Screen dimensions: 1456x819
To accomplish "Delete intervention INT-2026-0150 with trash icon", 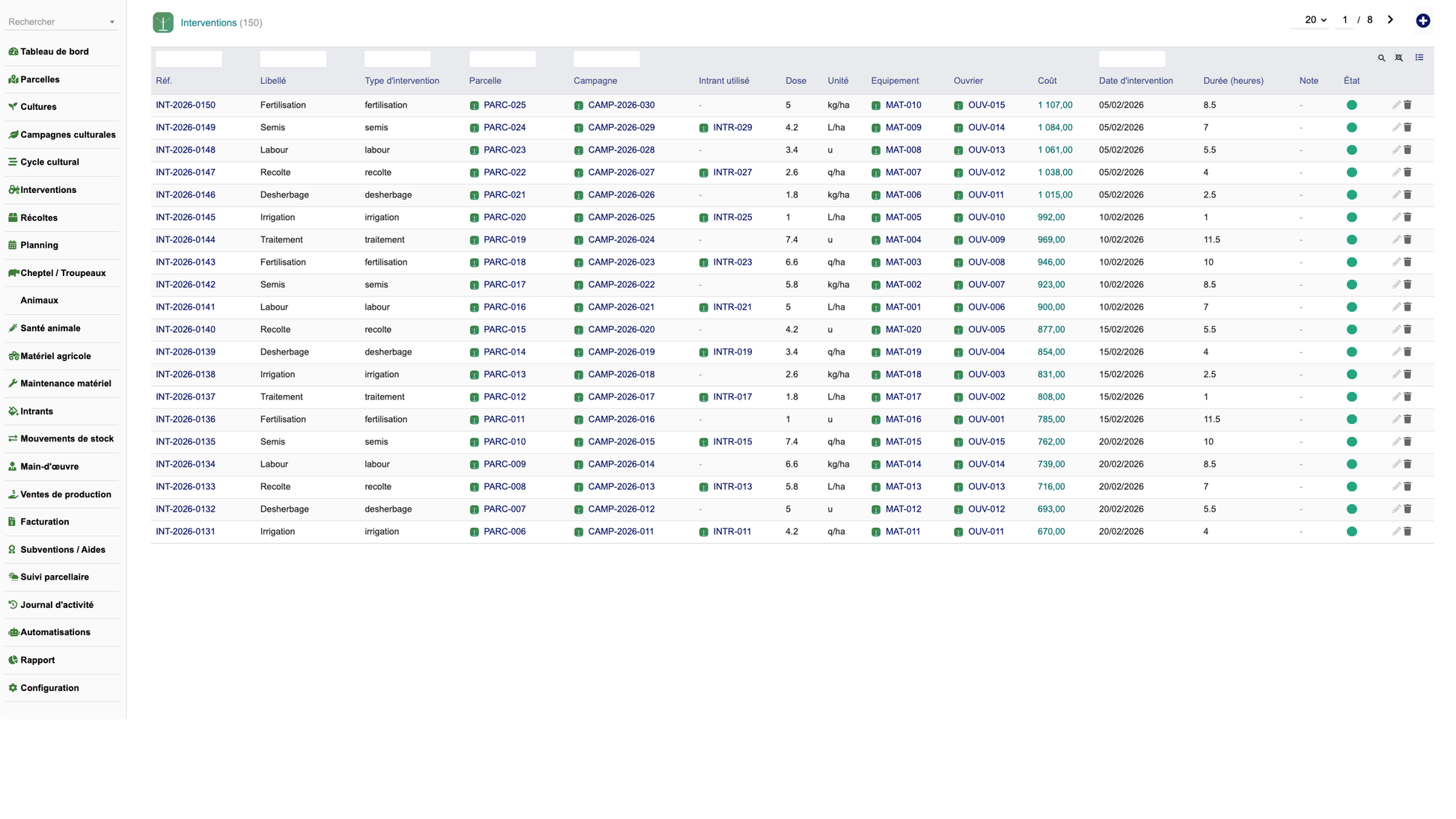I will click(x=1407, y=105).
